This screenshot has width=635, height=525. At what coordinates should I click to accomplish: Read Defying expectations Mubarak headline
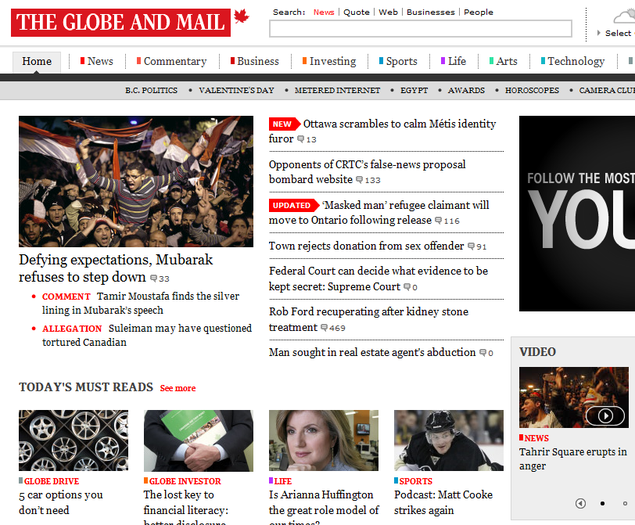116,268
